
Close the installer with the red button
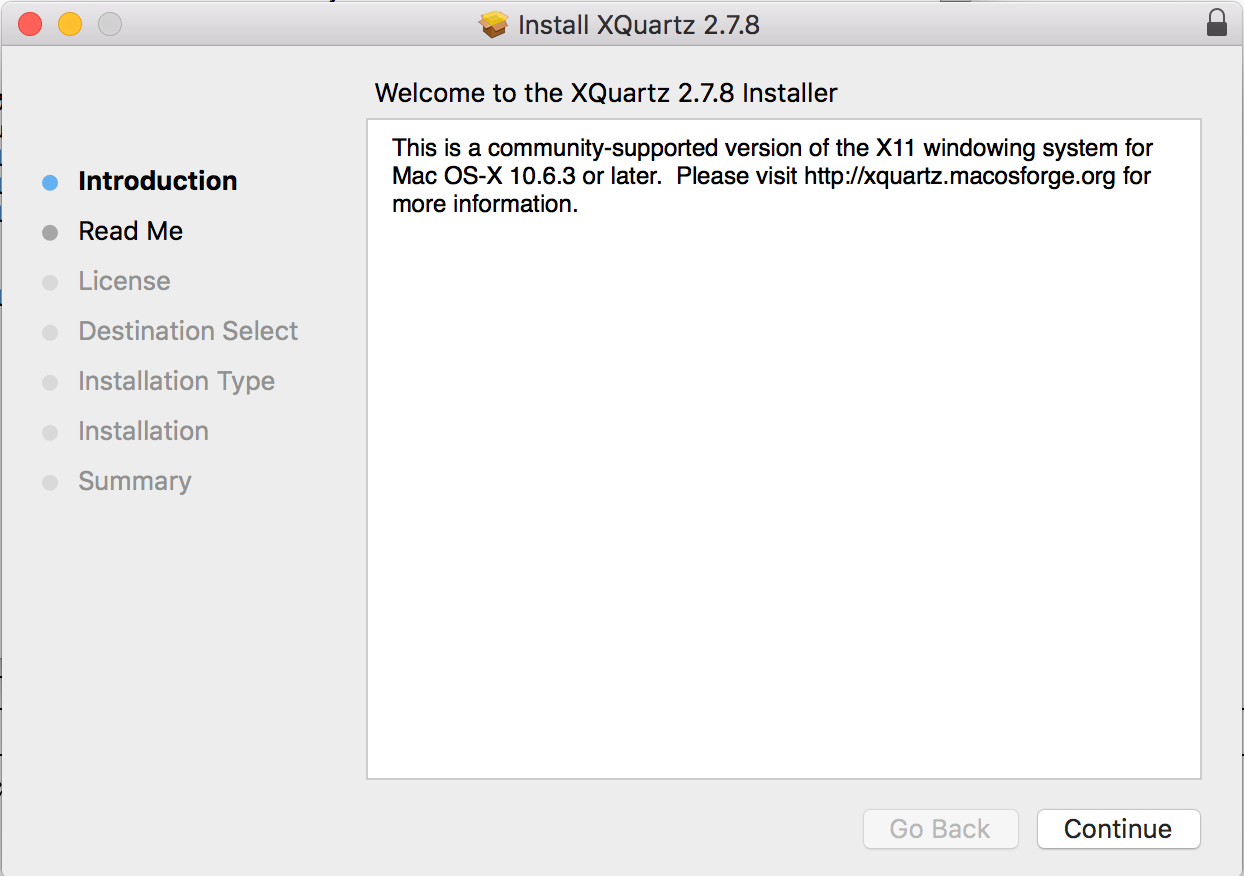[30, 24]
